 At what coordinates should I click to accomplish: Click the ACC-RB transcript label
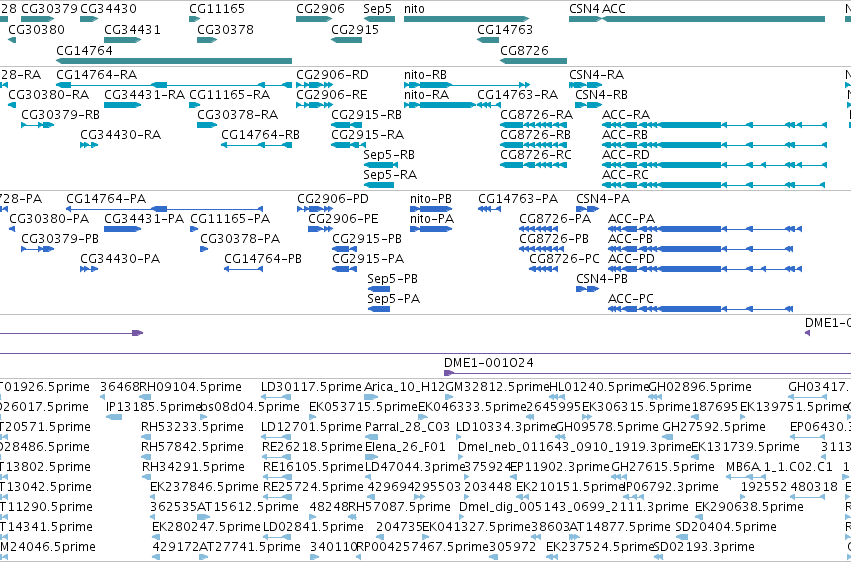(x=625, y=135)
